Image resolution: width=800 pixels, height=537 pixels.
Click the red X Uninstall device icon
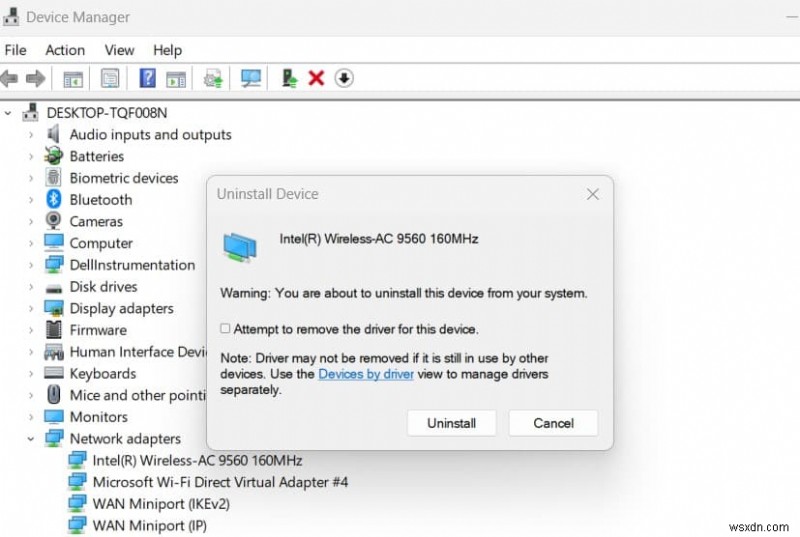click(316, 79)
